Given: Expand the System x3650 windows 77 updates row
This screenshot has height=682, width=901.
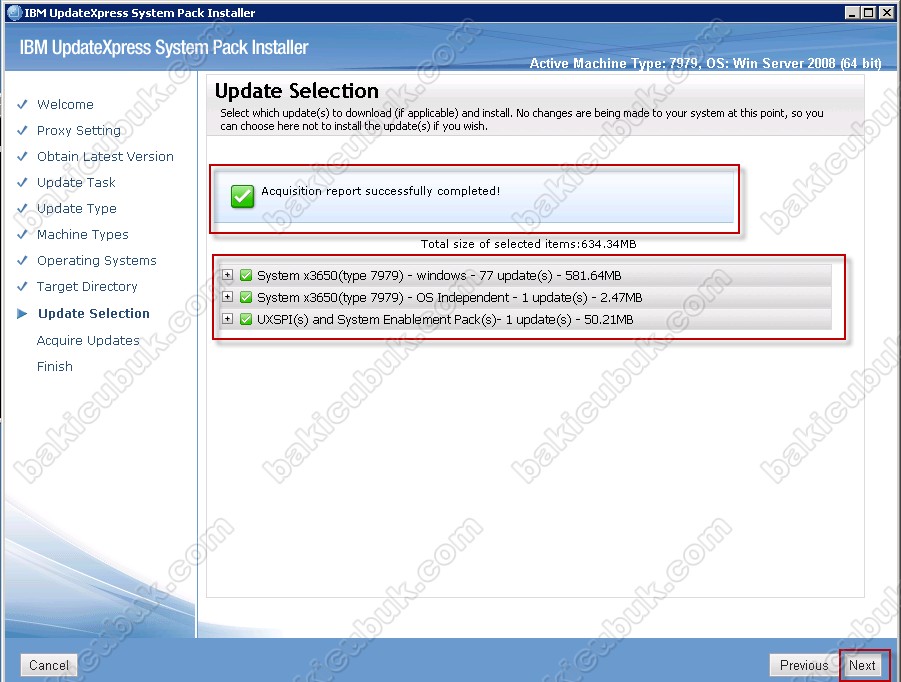Looking at the screenshot, I should click(x=228, y=275).
